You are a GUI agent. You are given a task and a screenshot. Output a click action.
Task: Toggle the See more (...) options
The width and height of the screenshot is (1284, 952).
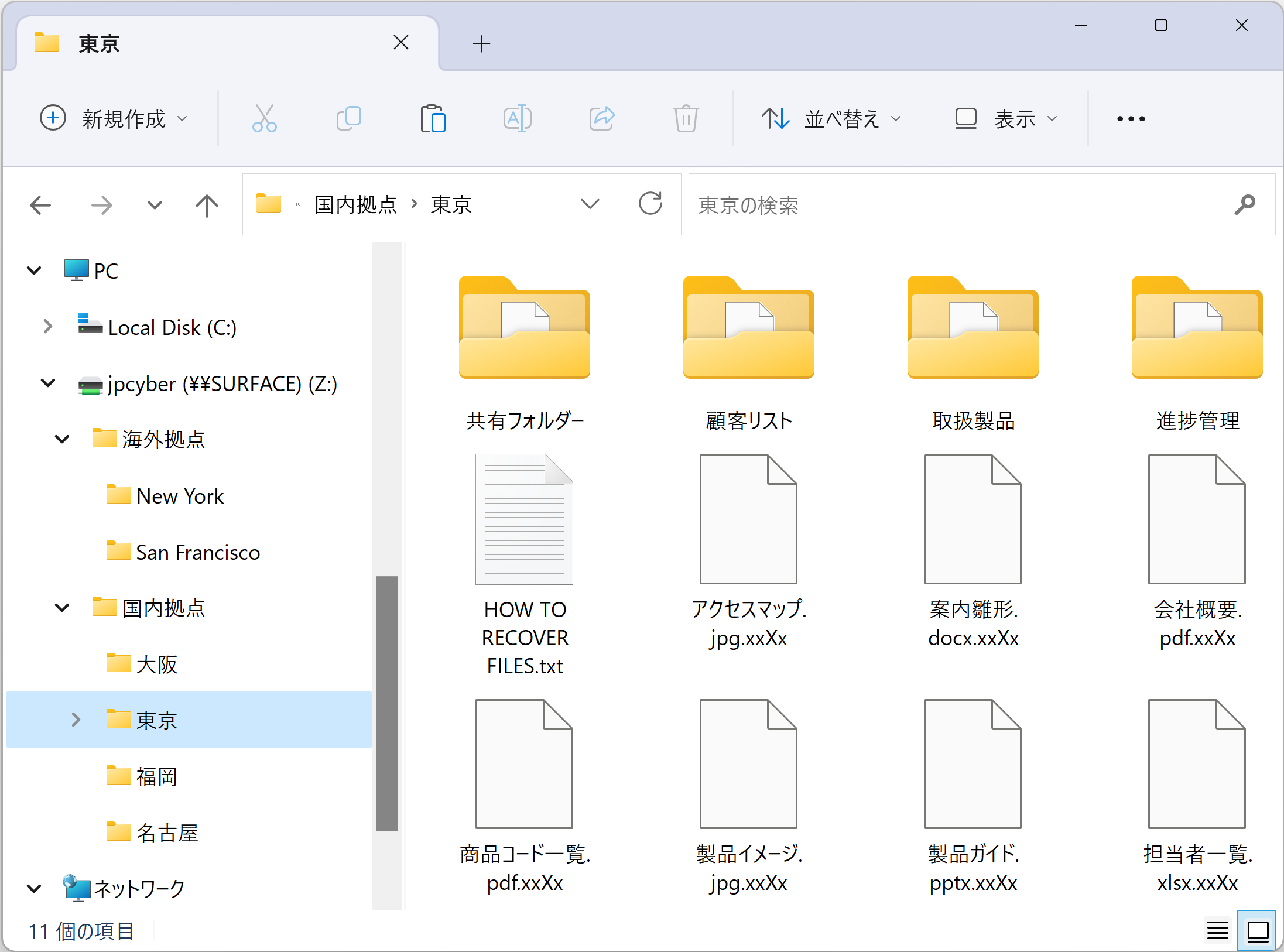[1129, 118]
